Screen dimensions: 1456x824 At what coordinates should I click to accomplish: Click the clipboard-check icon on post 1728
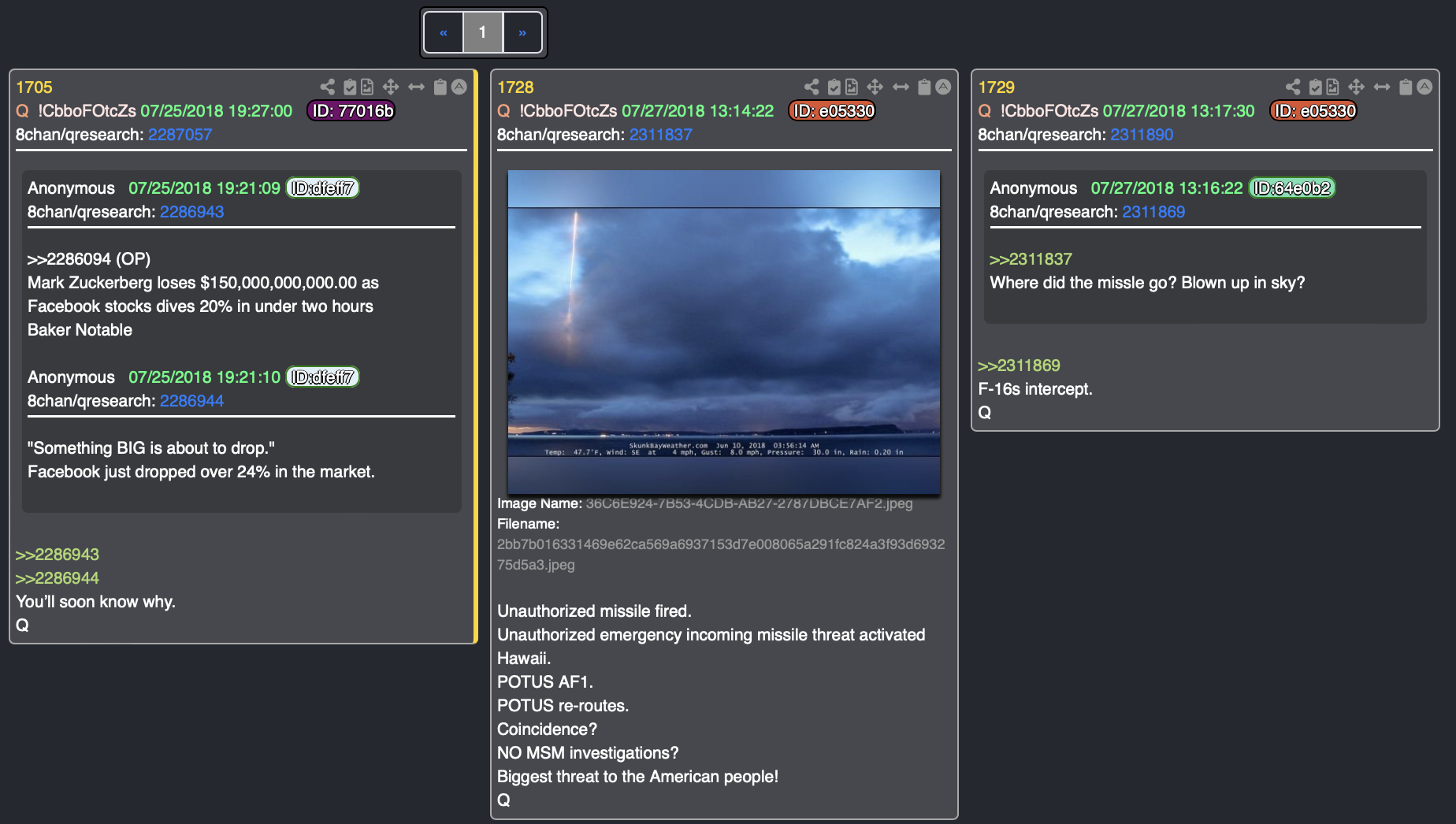point(834,87)
